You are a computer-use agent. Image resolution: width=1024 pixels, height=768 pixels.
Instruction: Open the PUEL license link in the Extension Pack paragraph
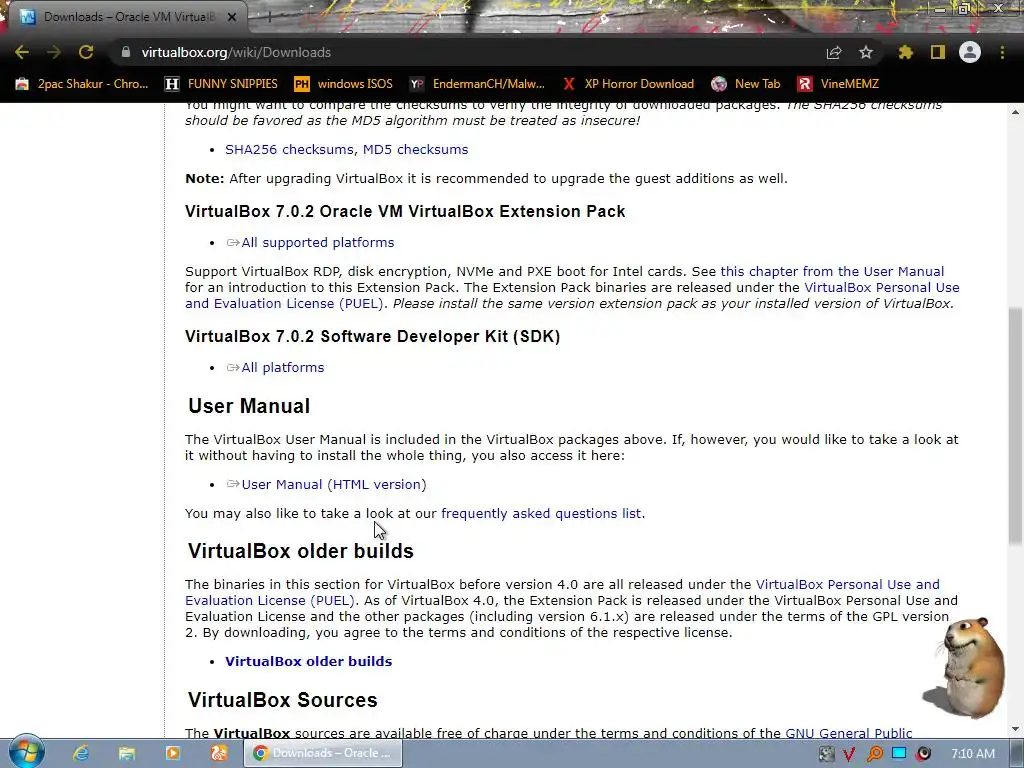point(882,287)
